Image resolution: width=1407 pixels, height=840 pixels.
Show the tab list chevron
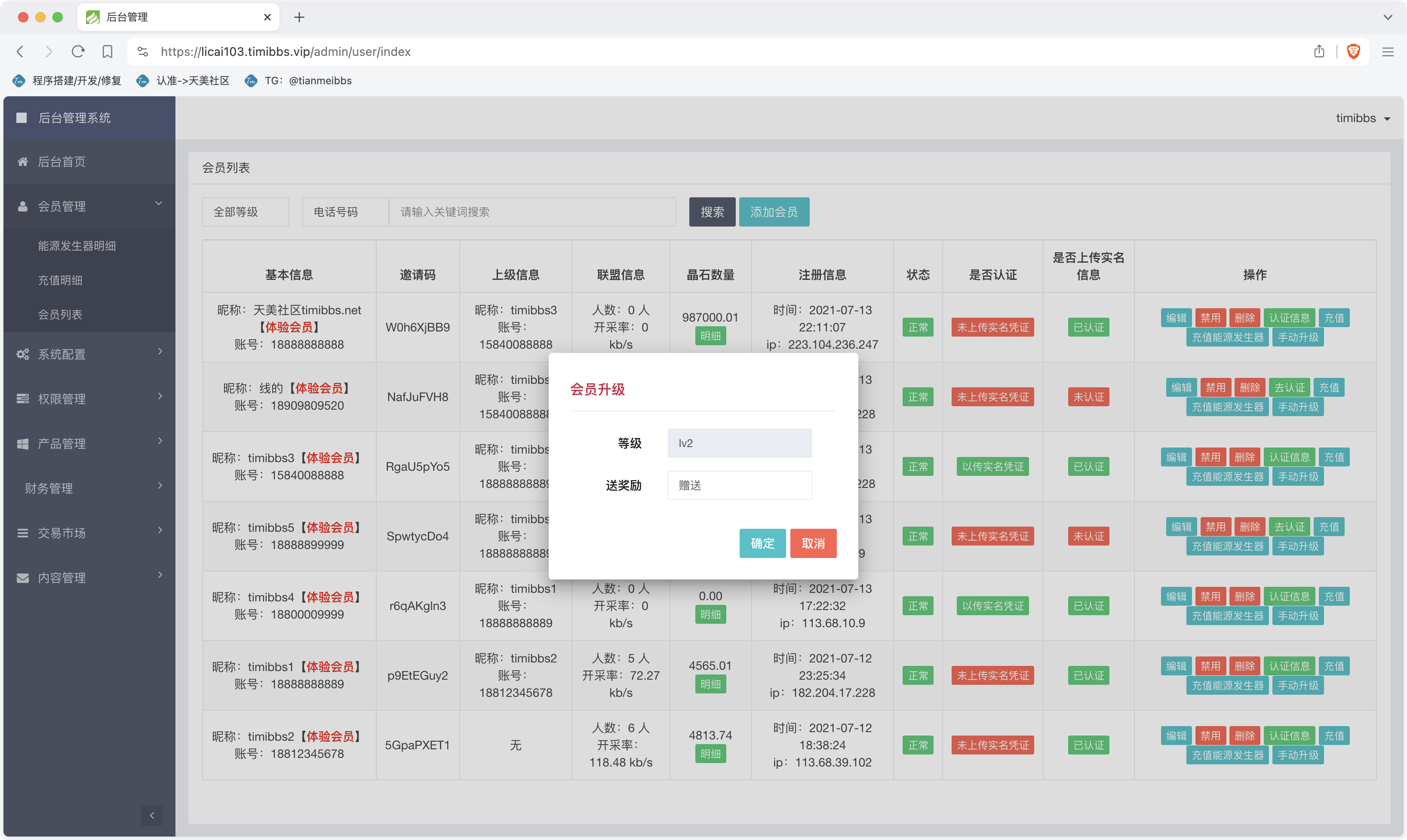click(1388, 18)
